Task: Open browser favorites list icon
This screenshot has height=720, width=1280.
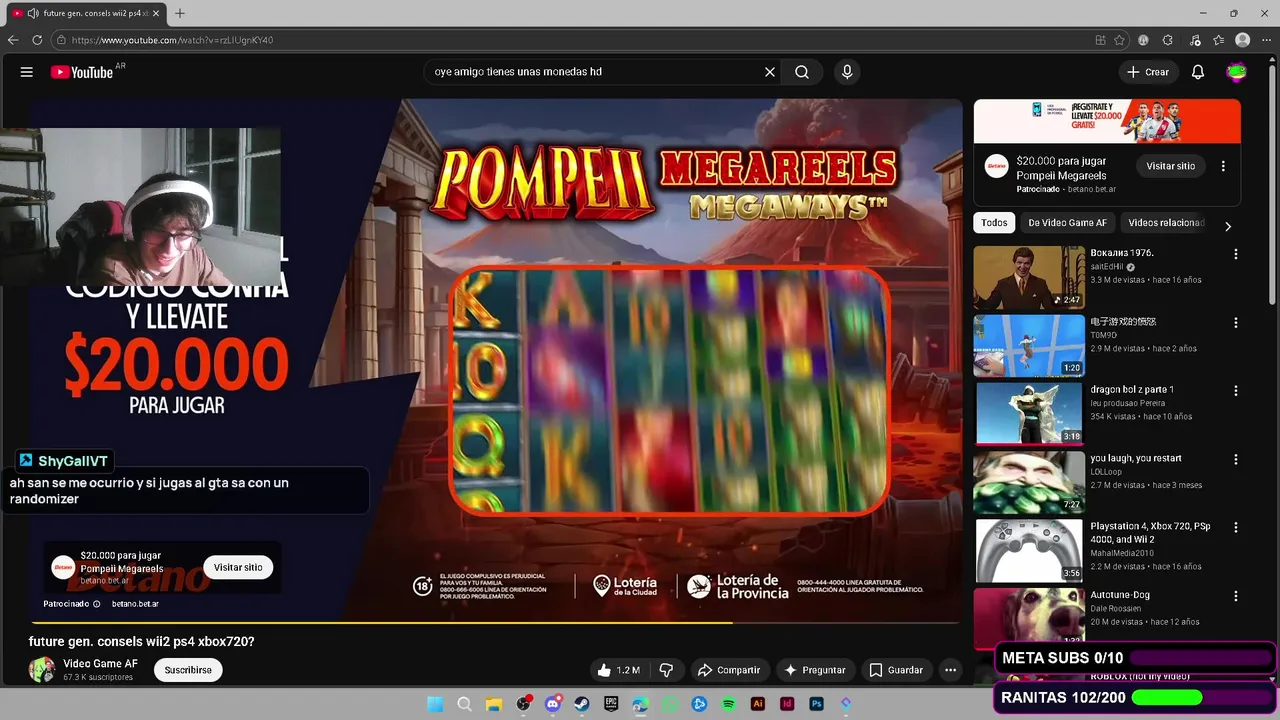Action: [1218, 40]
